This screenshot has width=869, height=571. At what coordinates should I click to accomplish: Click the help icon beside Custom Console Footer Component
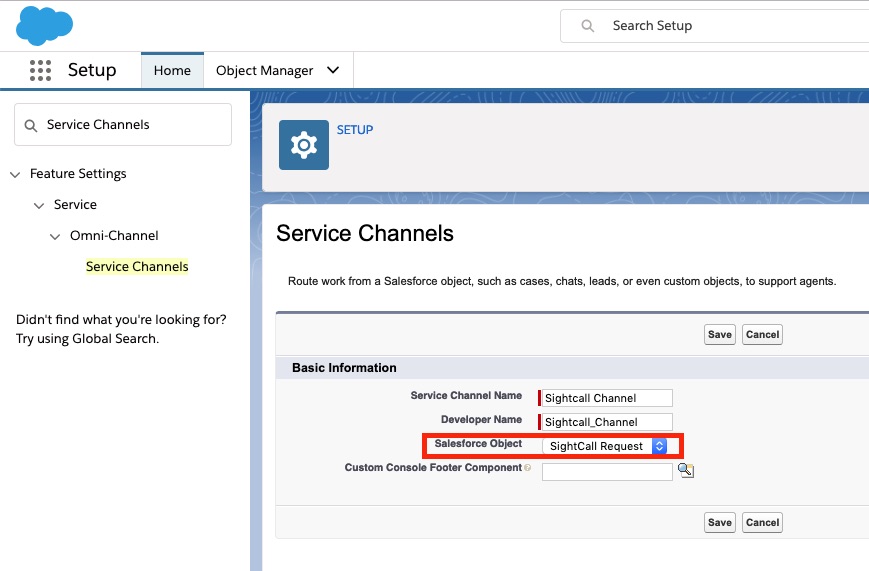click(527, 468)
